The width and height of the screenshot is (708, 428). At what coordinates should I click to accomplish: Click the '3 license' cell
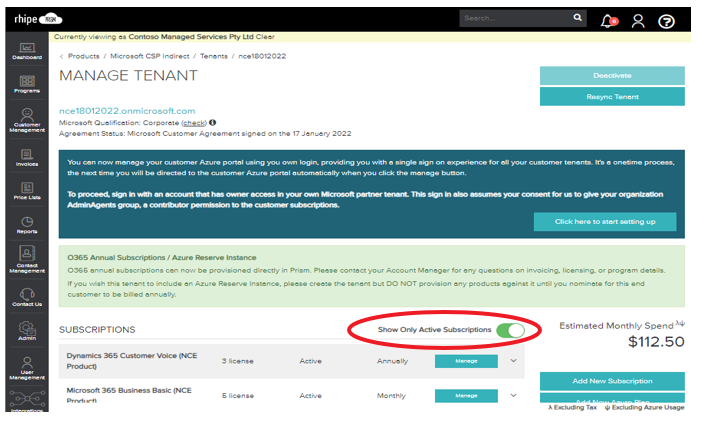(x=238, y=361)
